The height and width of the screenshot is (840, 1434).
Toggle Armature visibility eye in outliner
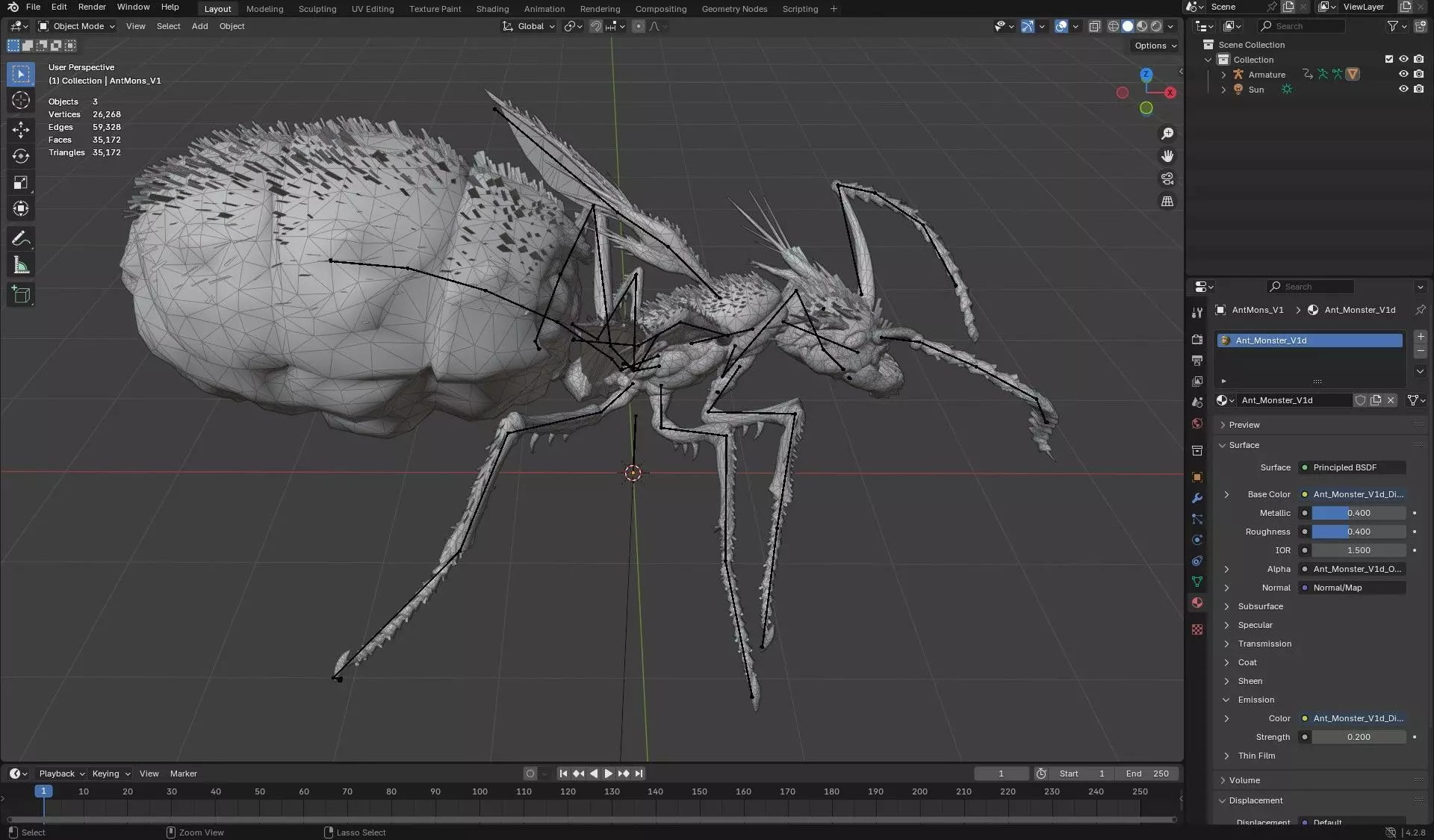(1403, 74)
